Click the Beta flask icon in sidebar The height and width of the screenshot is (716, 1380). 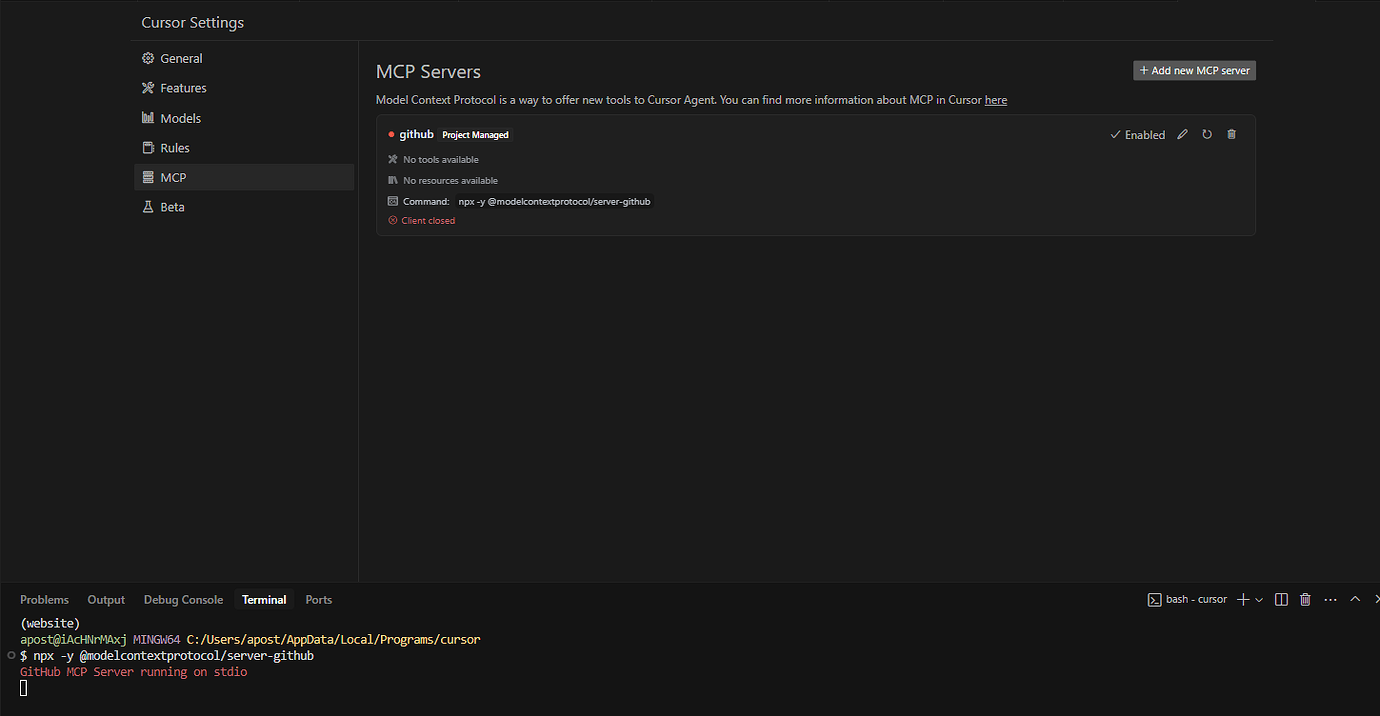point(148,207)
